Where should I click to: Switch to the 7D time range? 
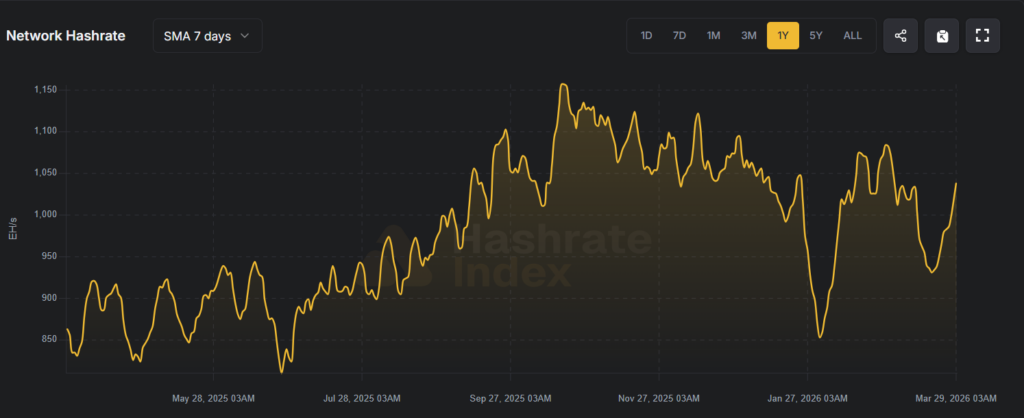pos(679,36)
